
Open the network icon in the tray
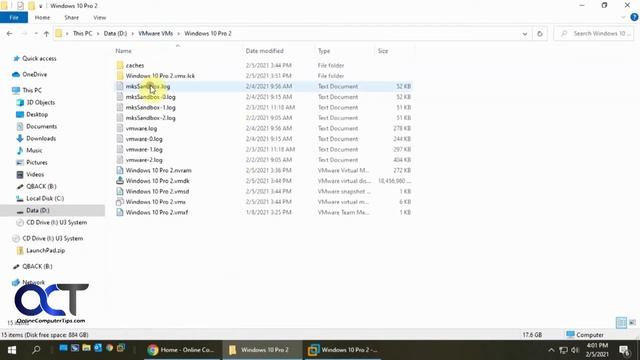coord(563,350)
